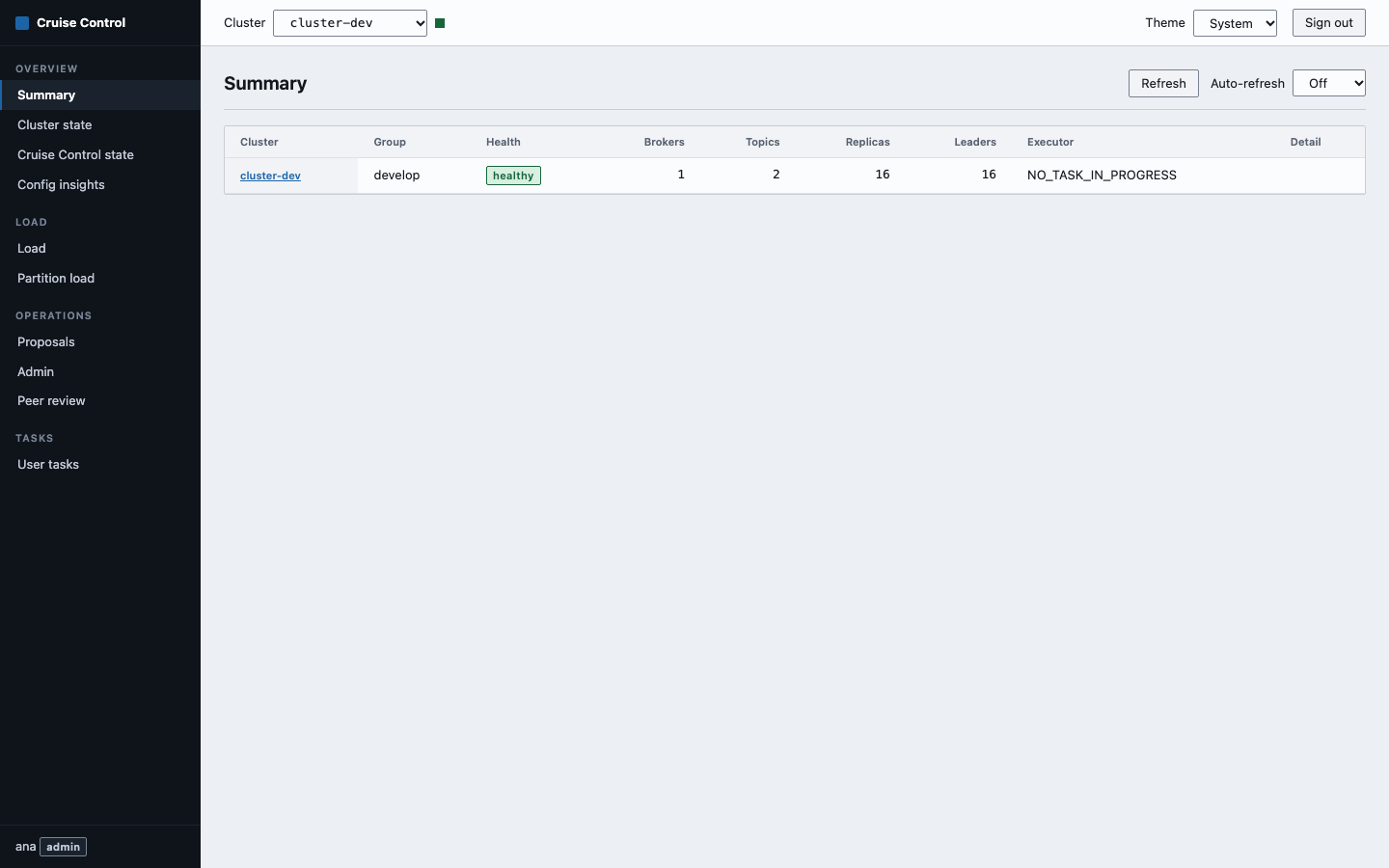Click the Refresh button
The width and height of the screenshot is (1389, 868).
point(1163,83)
